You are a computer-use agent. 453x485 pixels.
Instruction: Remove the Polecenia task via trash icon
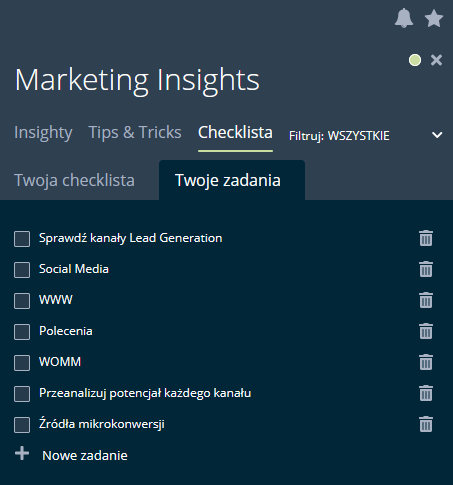click(x=426, y=331)
